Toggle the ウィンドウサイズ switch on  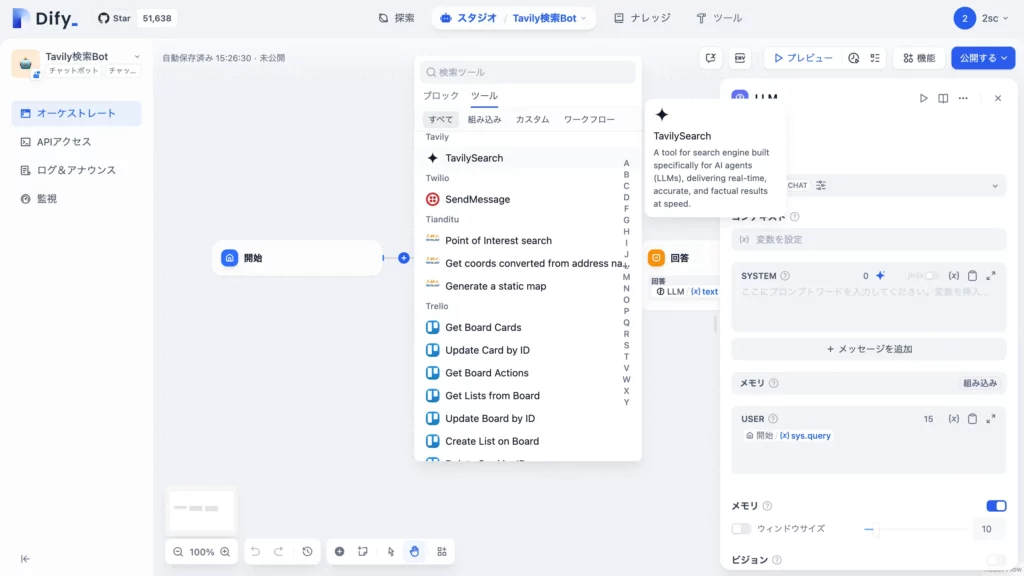pyautogui.click(x=741, y=529)
